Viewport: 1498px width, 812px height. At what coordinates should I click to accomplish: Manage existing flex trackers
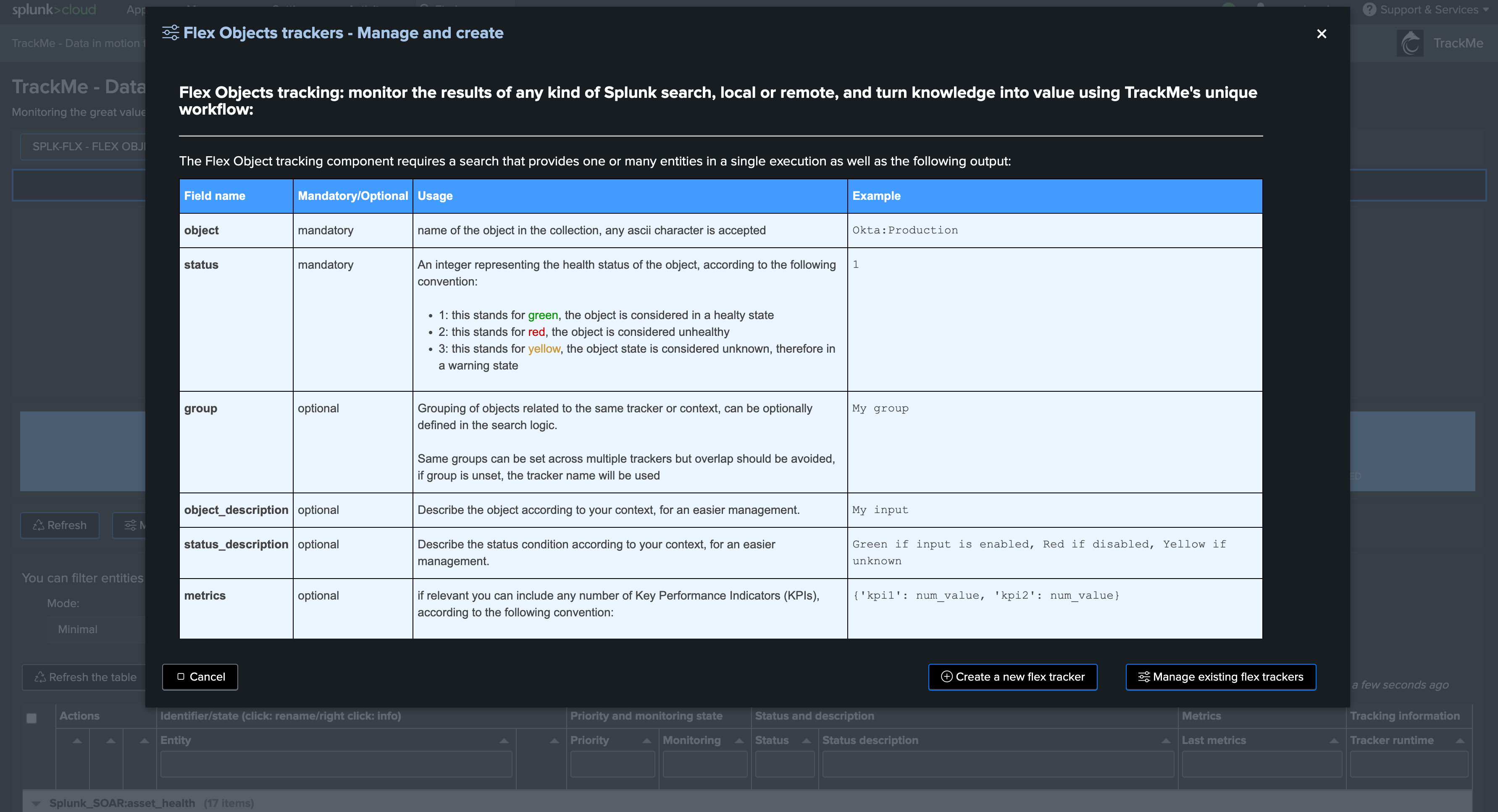pyautogui.click(x=1221, y=676)
